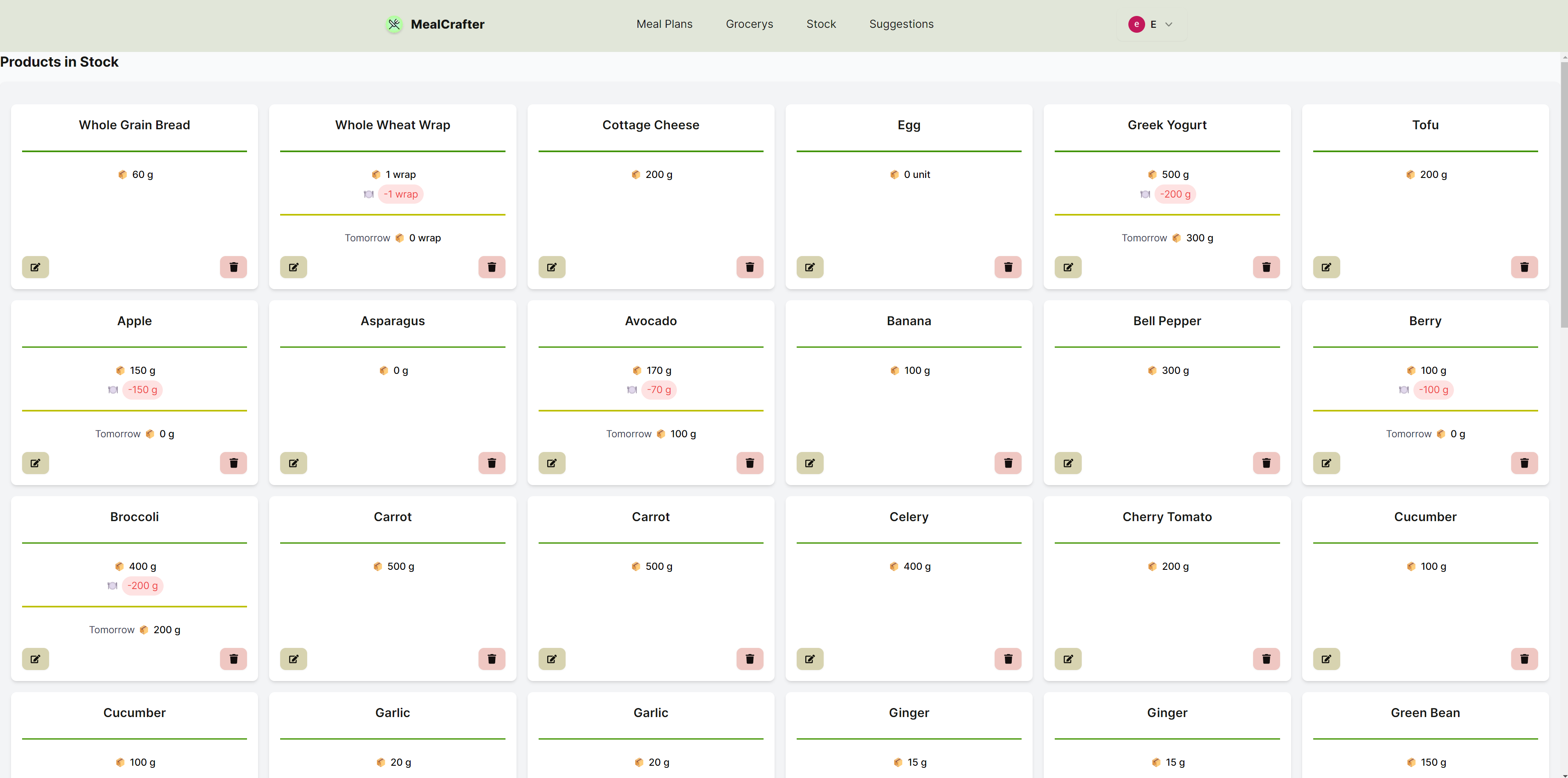This screenshot has width=1568, height=778.
Task: Click the MealCrafter logo icon
Action: coord(394,25)
